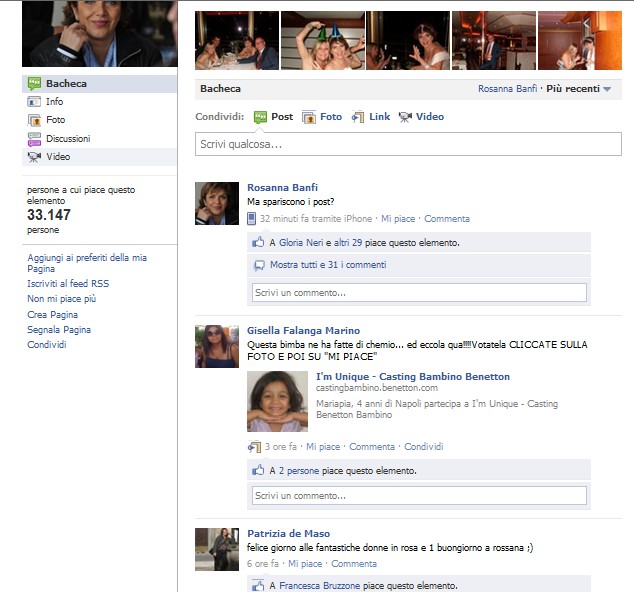Show the altri 29 people who liked
This screenshot has width=634, height=592.
[348, 243]
